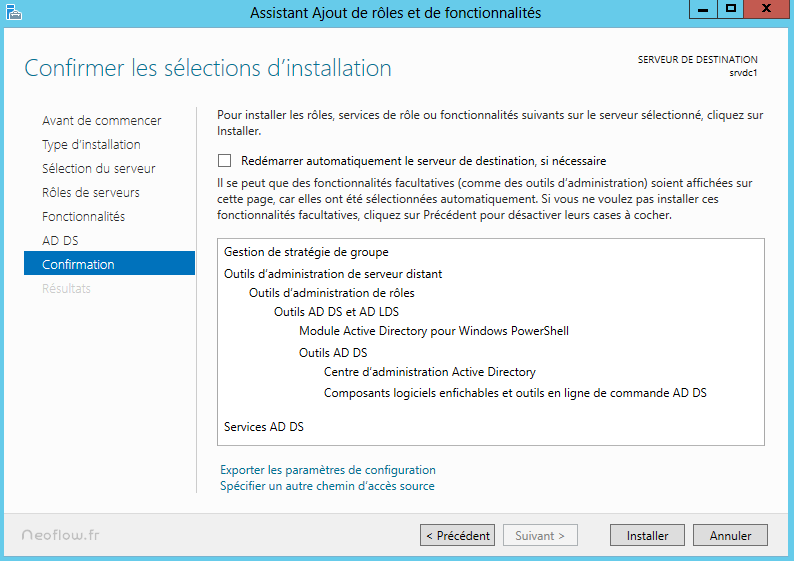
Task: Switch to the Sélection du serveur step
Action: pyautogui.click(x=98, y=169)
